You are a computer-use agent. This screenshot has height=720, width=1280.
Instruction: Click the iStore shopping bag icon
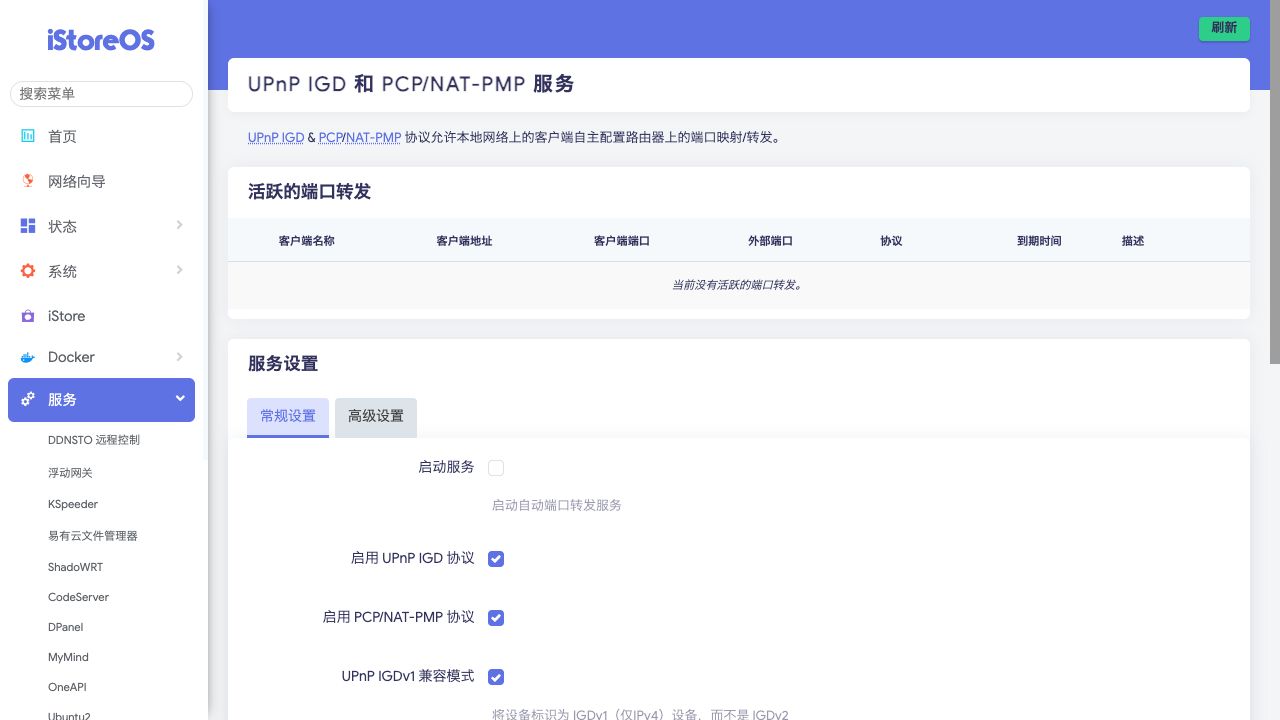(28, 316)
